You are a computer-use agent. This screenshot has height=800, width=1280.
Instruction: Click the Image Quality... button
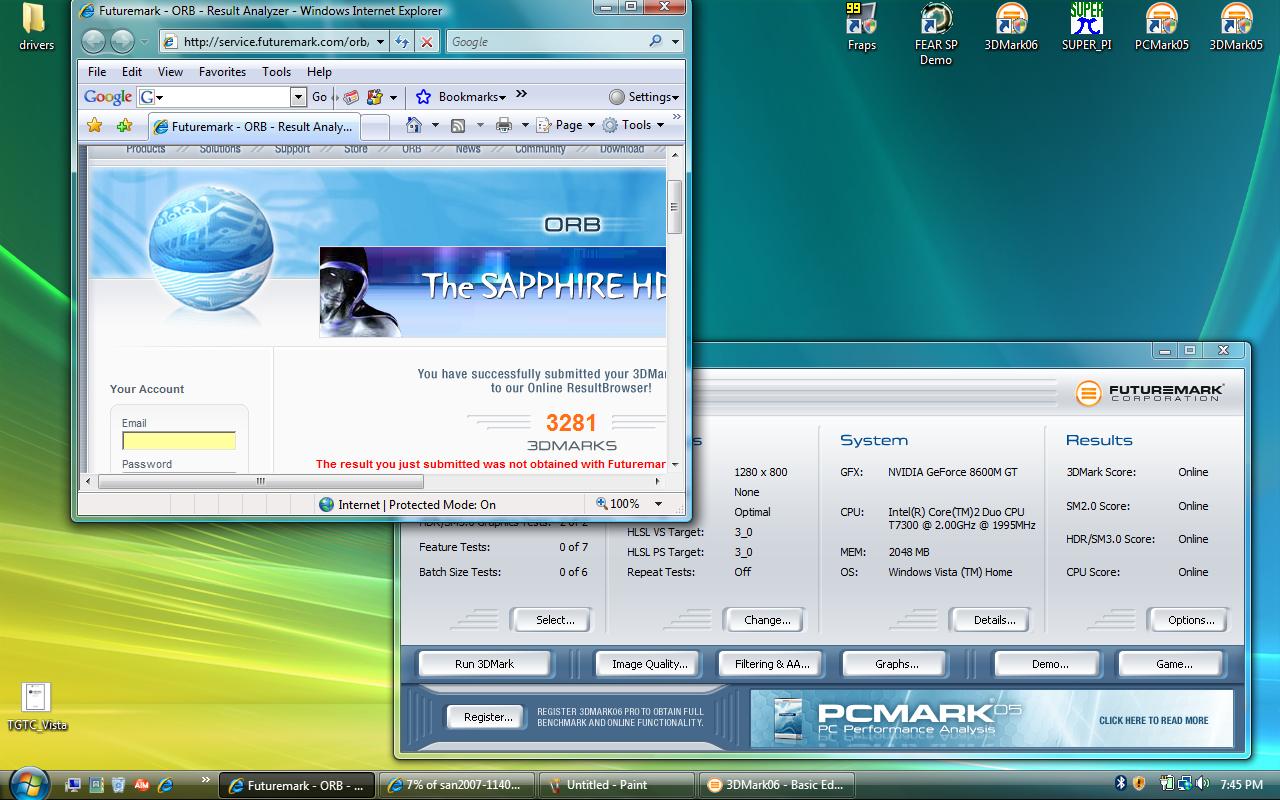click(x=650, y=663)
